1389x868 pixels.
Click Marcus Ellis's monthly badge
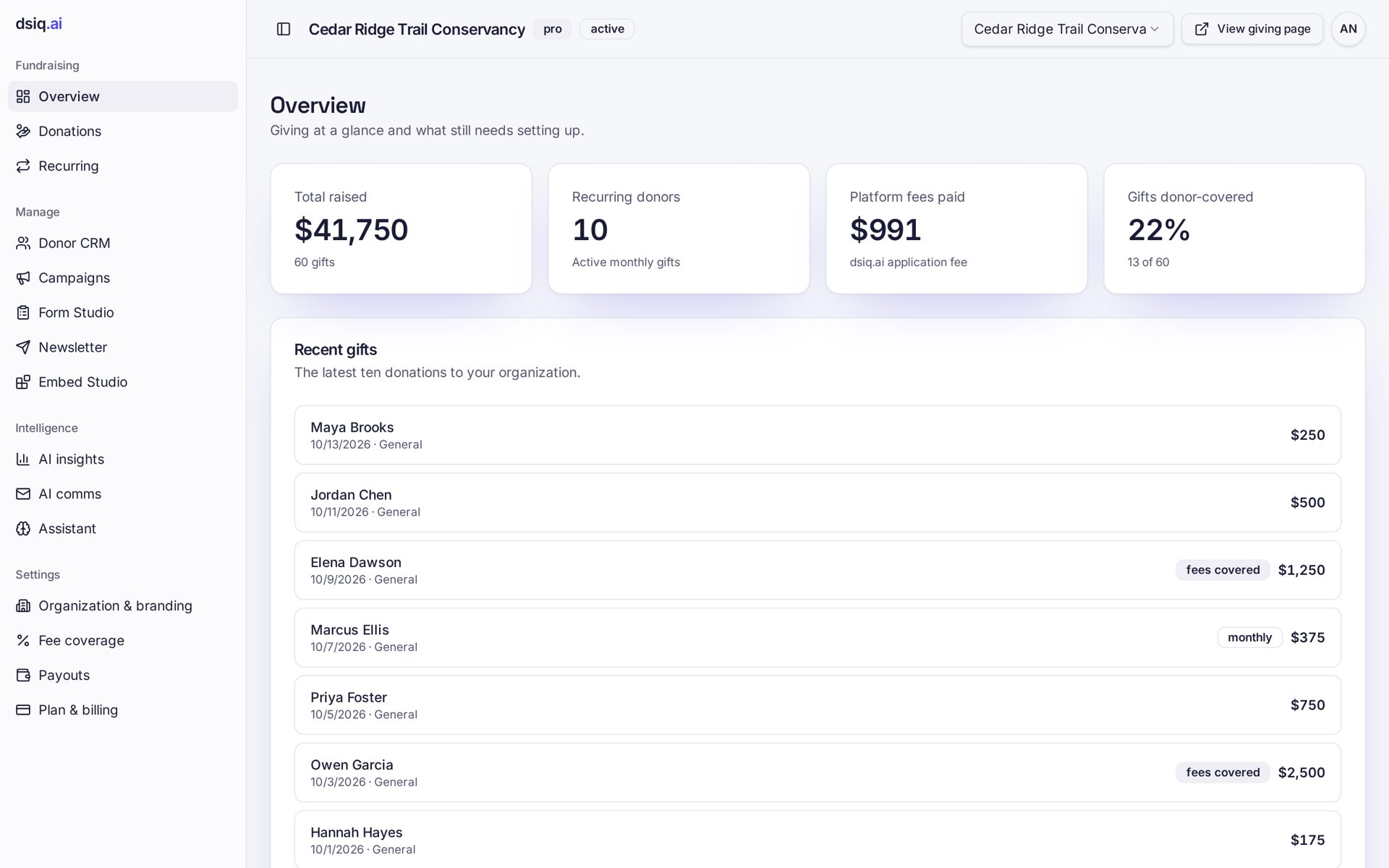tap(1249, 637)
